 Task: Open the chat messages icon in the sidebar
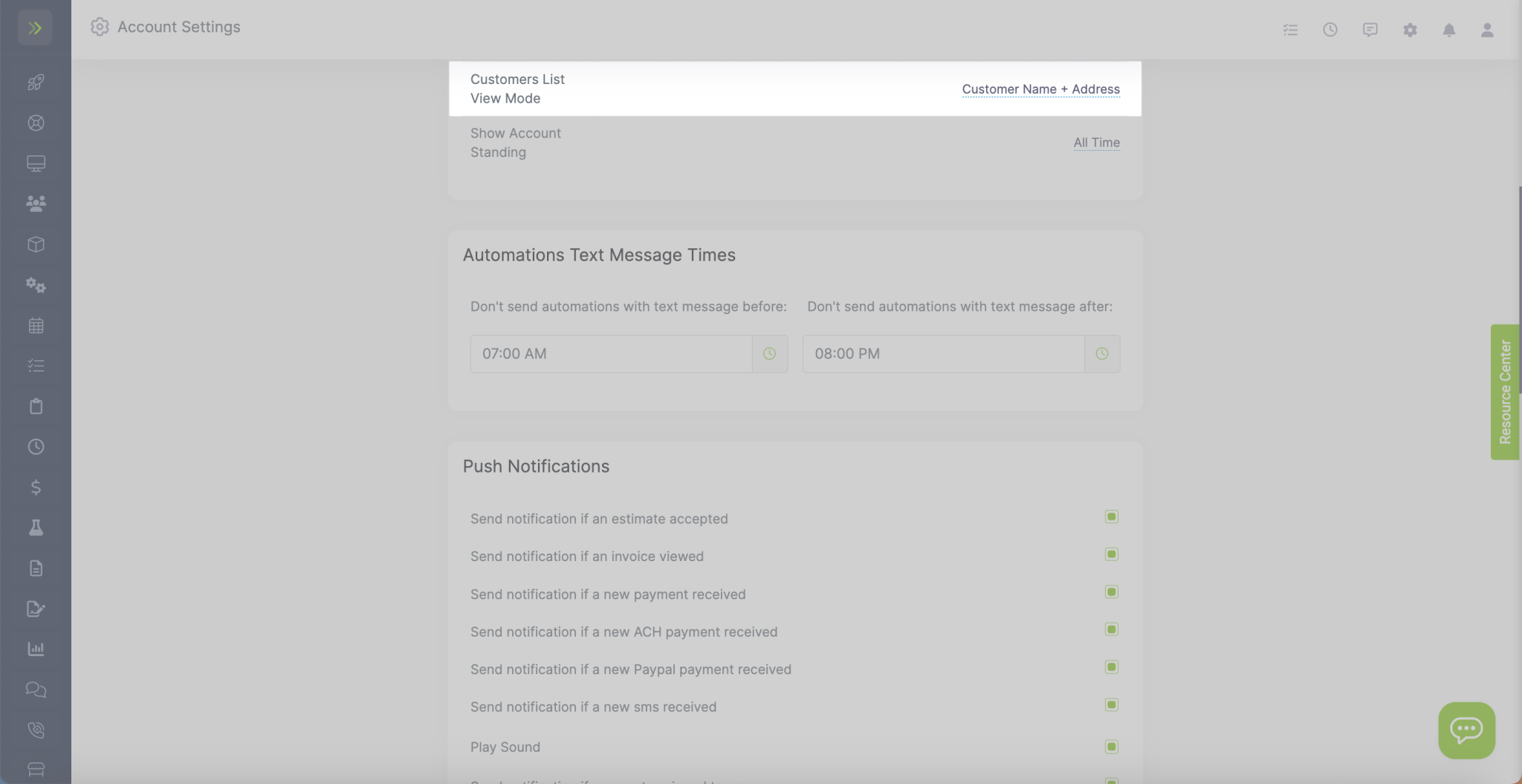click(35, 690)
